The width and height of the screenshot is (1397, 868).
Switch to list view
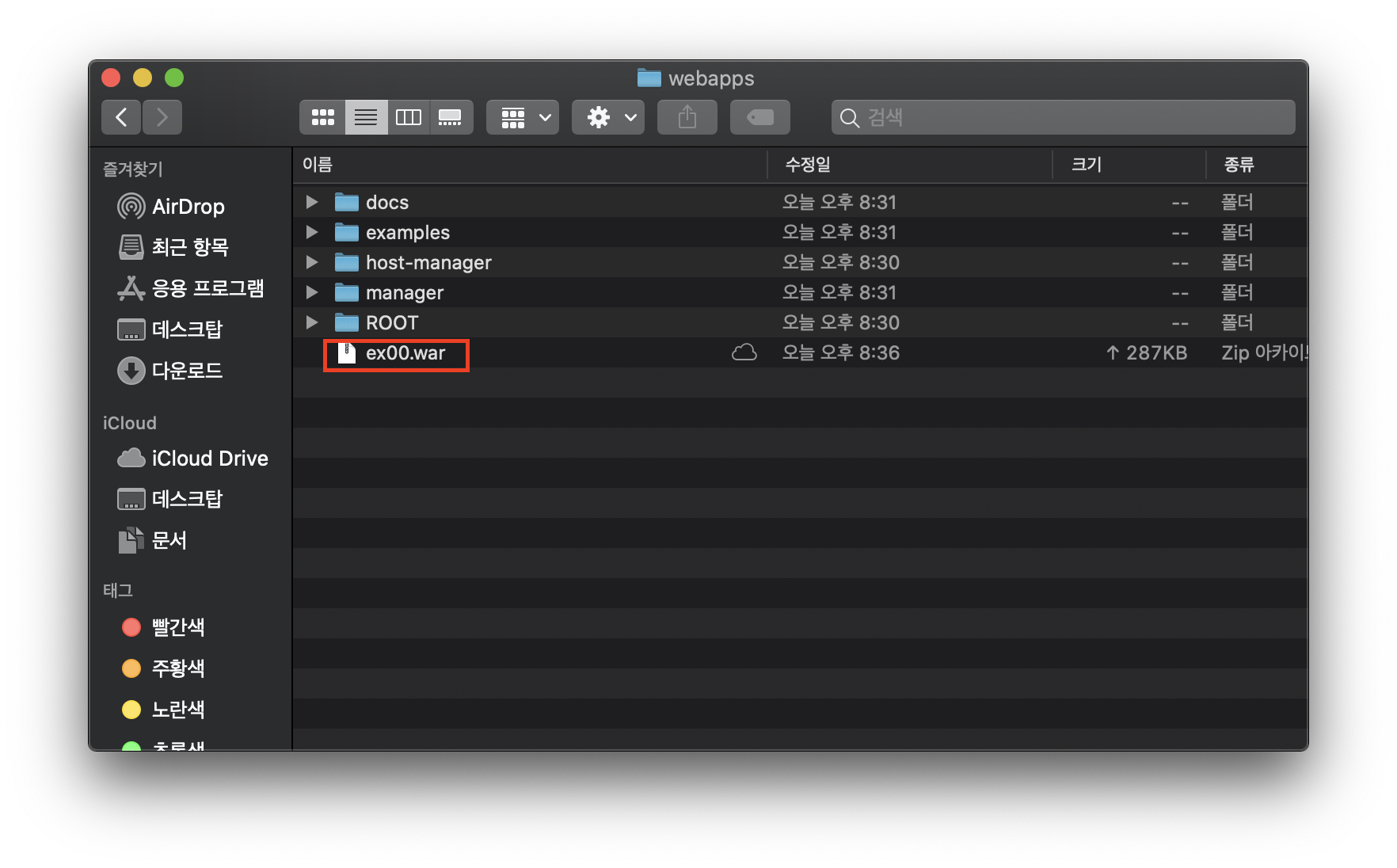pyautogui.click(x=366, y=117)
